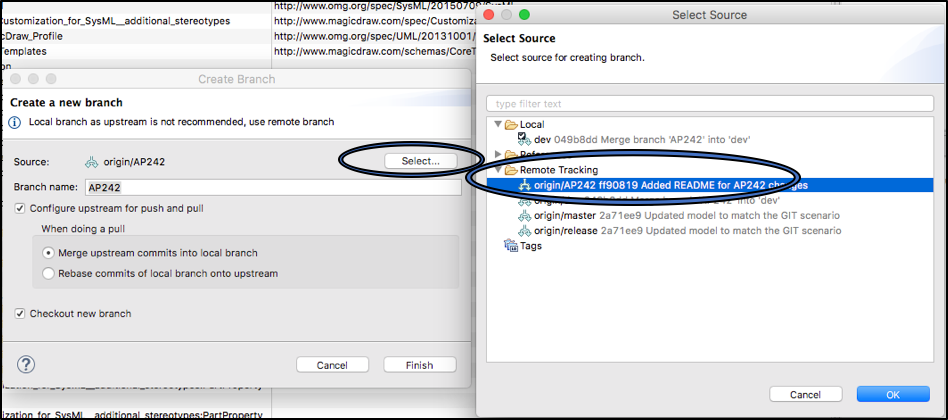
Task: Click the Tags icon in source tree
Action: pyautogui.click(x=511, y=246)
